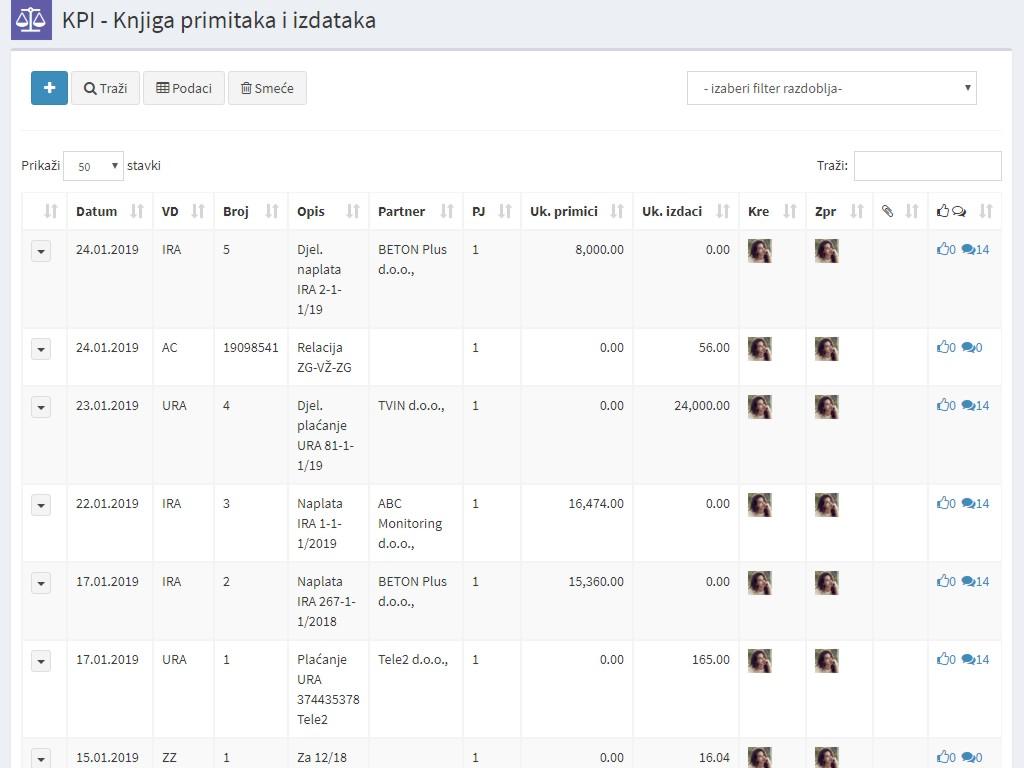Select the 16,474.00 primici value
Screen dimensions: 1024x768
[x=596, y=504]
